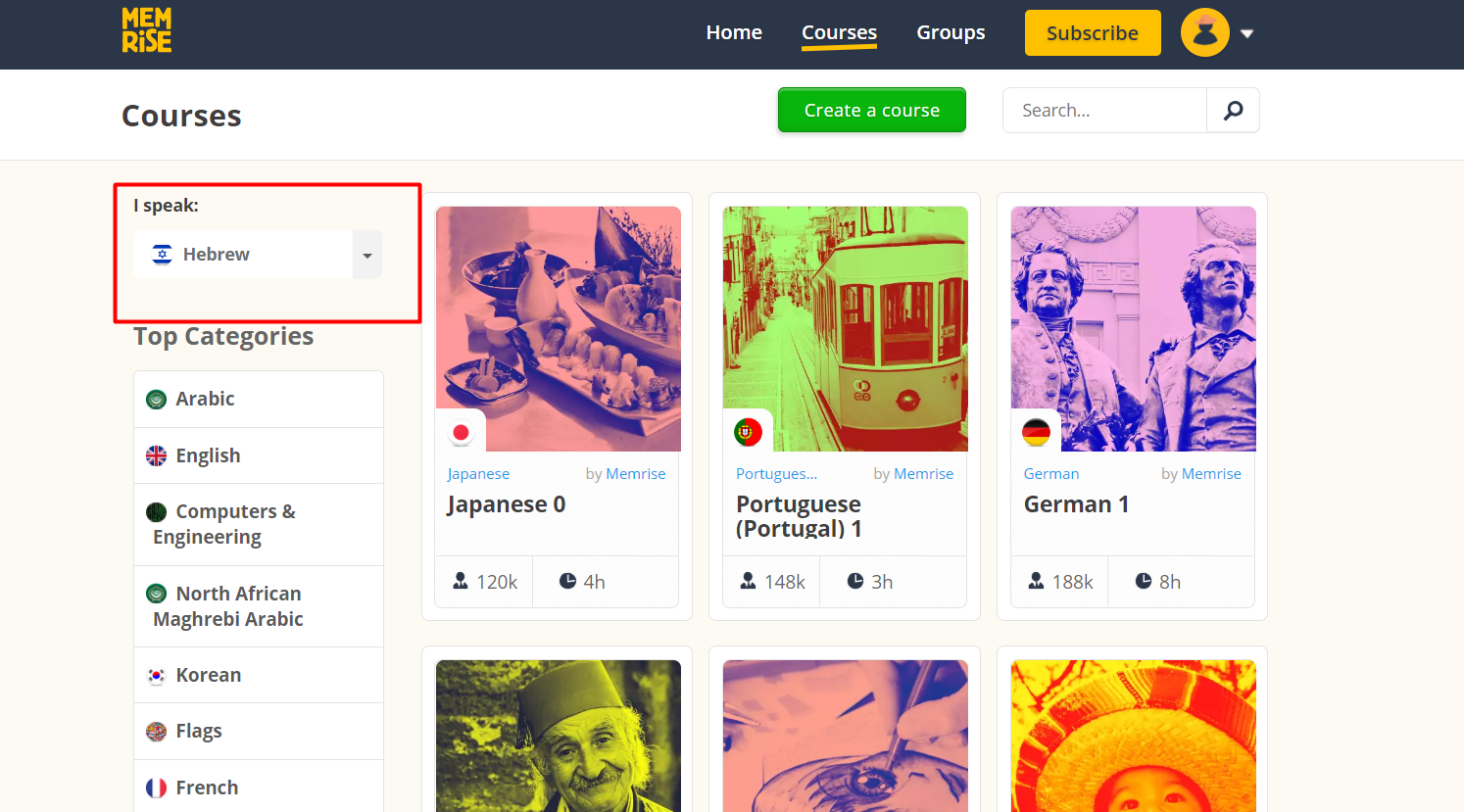
Task: Open the English category link
Action: [x=259, y=455]
